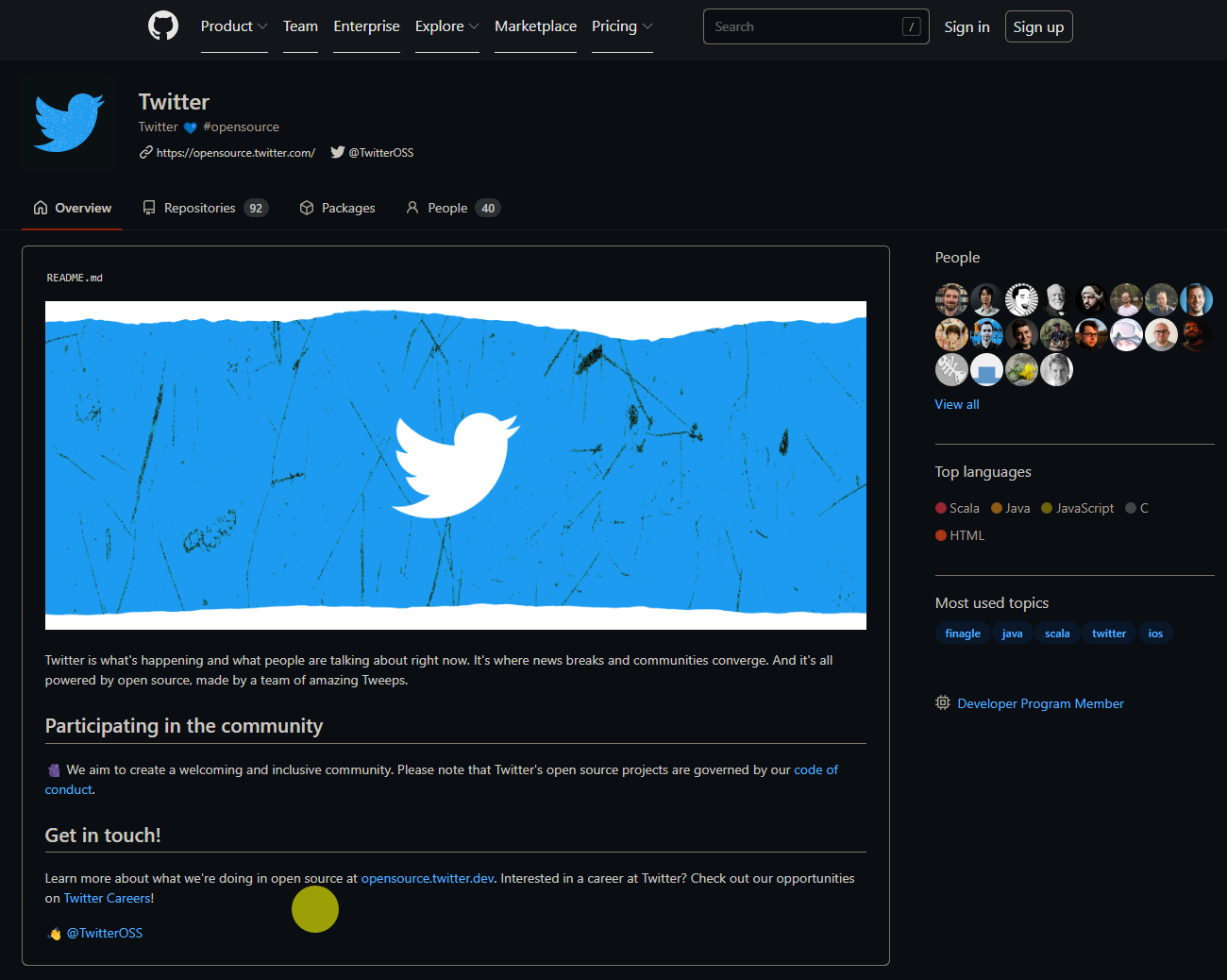
Task: Open the Team page
Action: (300, 26)
